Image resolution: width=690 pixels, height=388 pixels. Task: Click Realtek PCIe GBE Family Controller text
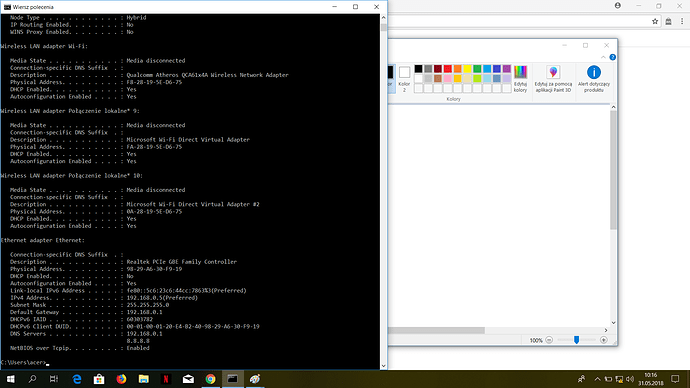tap(181, 262)
